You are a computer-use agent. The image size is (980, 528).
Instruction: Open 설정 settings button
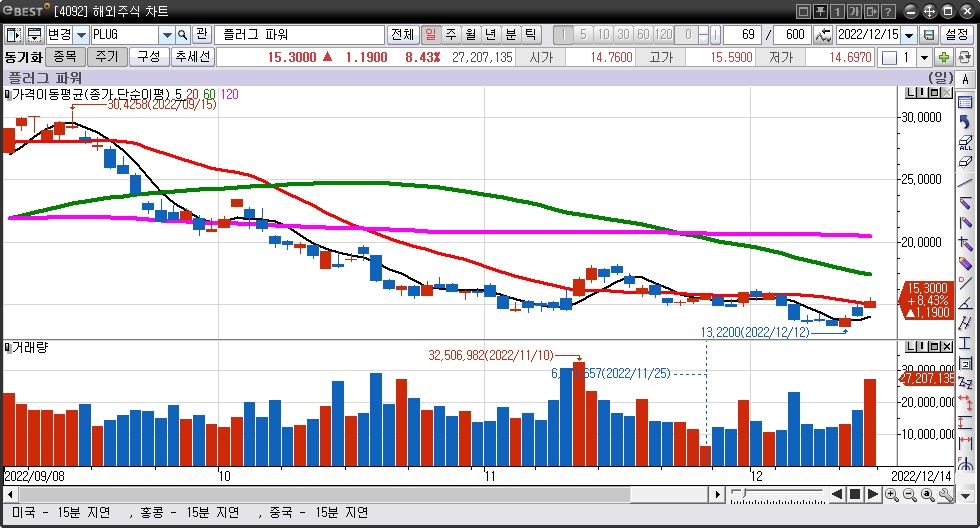click(956, 34)
